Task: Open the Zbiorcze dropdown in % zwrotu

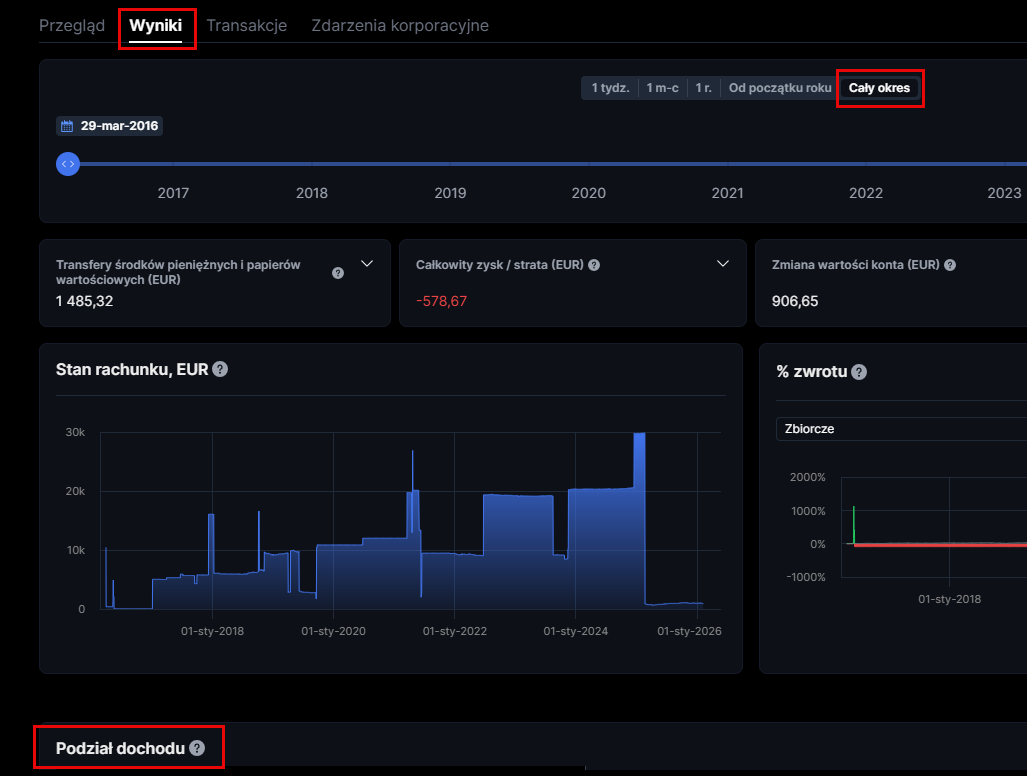Action: pyautogui.click(x=900, y=429)
